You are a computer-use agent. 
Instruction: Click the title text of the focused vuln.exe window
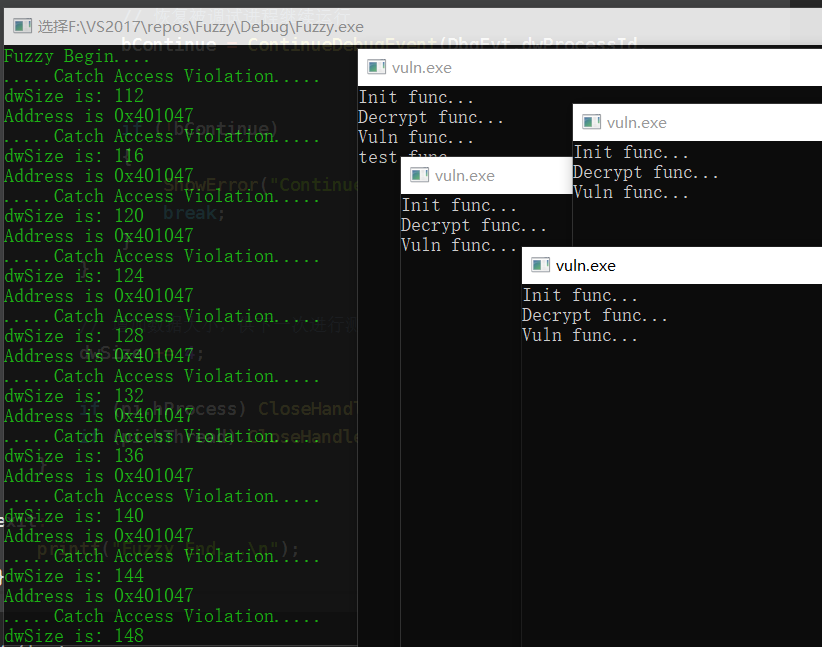tap(586, 266)
